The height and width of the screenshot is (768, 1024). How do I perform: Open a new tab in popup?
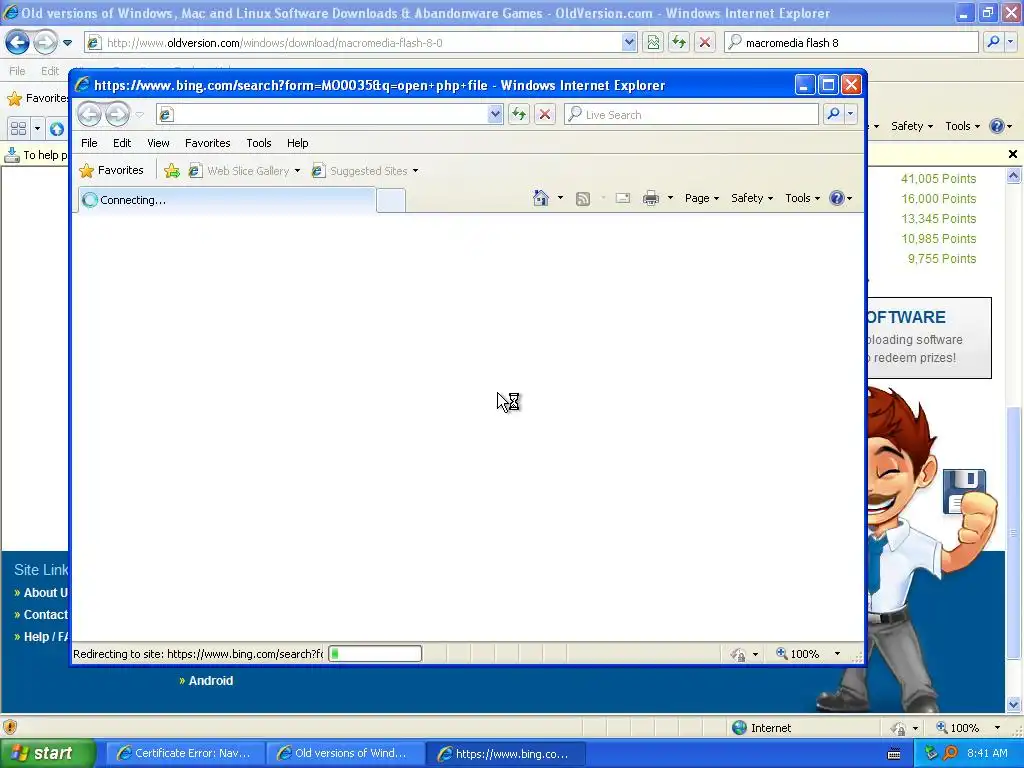[391, 200]
